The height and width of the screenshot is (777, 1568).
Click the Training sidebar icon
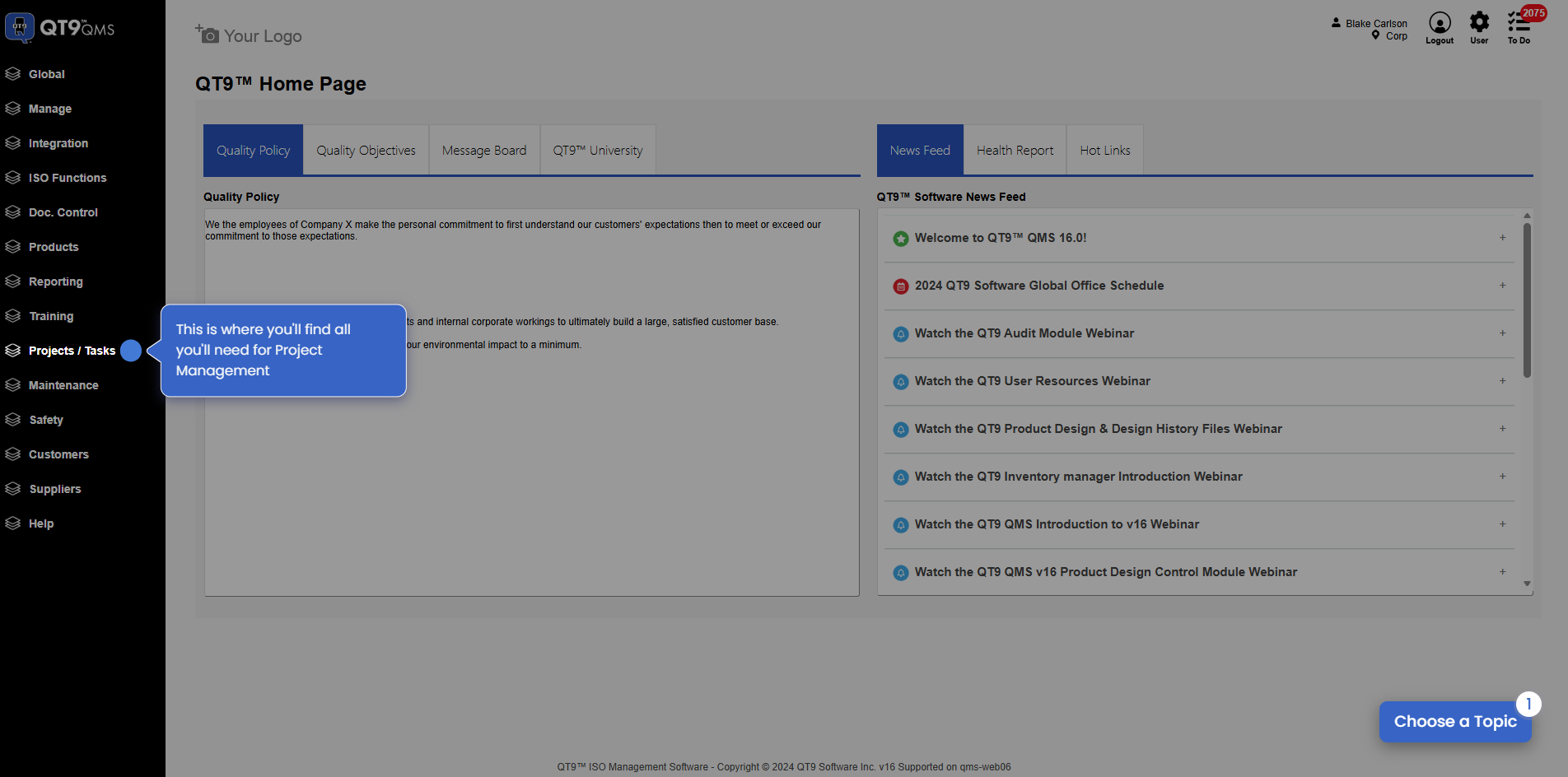point(13,315)
